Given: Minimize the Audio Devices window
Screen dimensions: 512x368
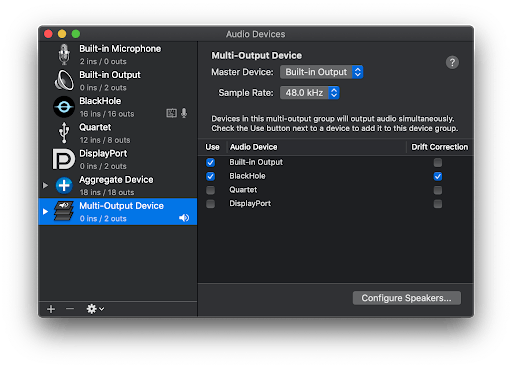Looking at the screenshot, I should point(62,34).
